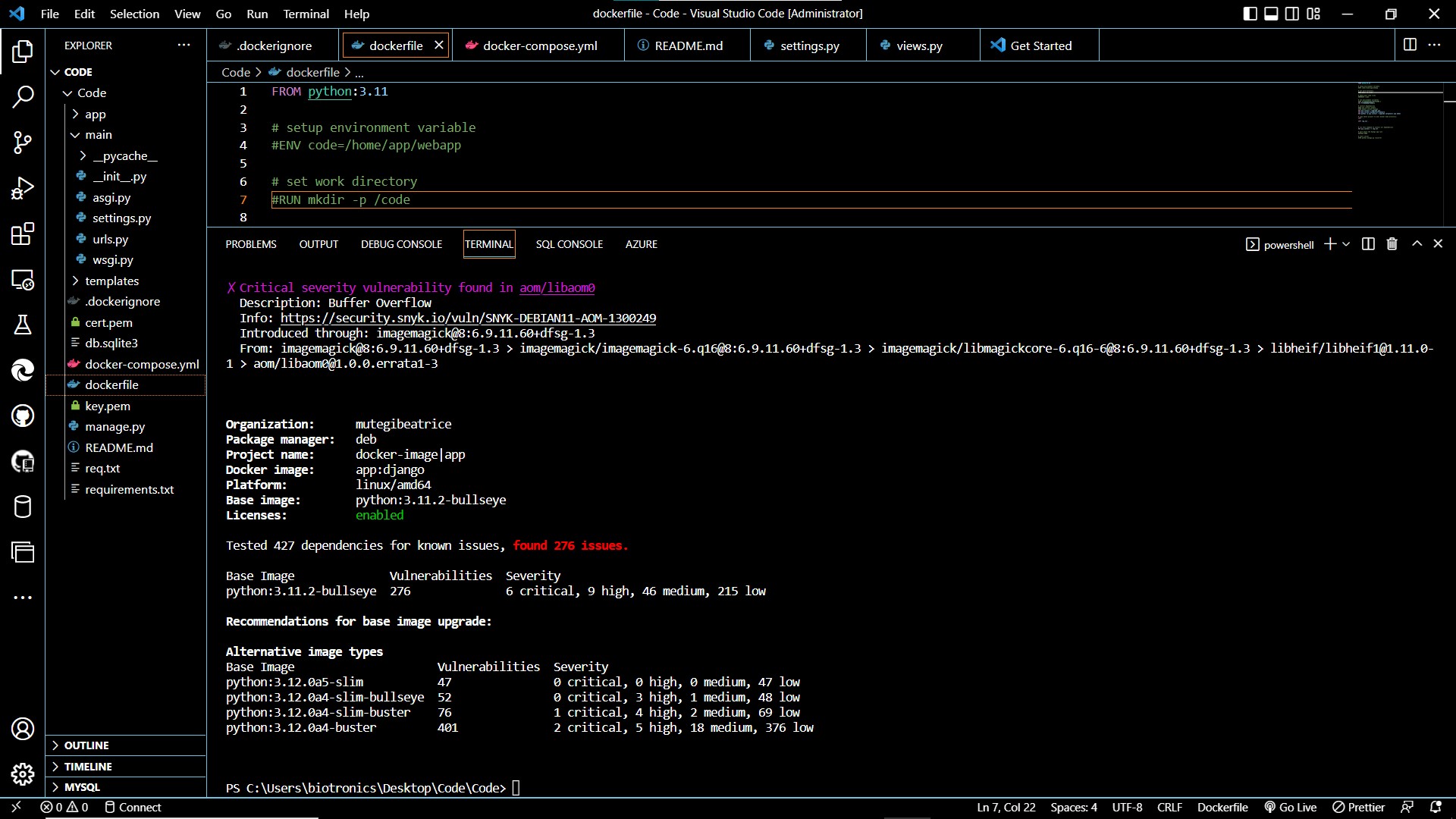Toggle secondary side bar layout

click(1292, 14)
